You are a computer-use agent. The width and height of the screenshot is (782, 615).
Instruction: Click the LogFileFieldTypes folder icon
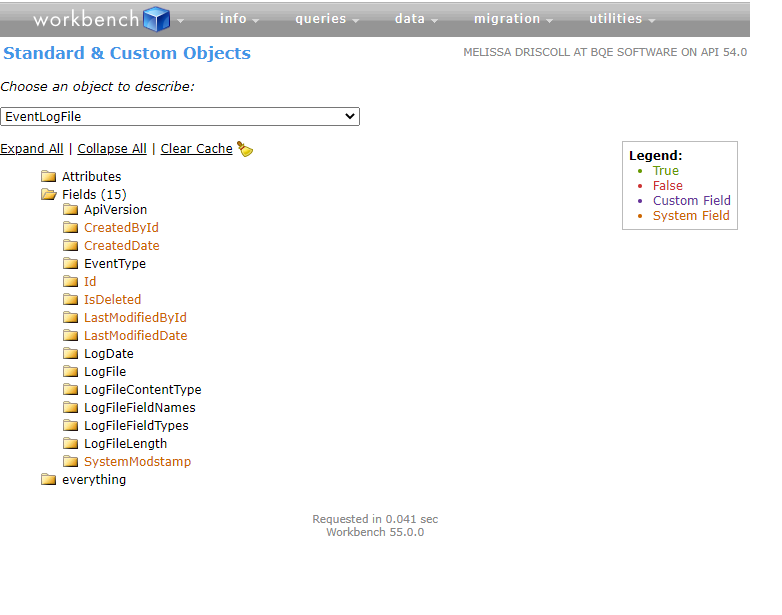click(70, 425)
